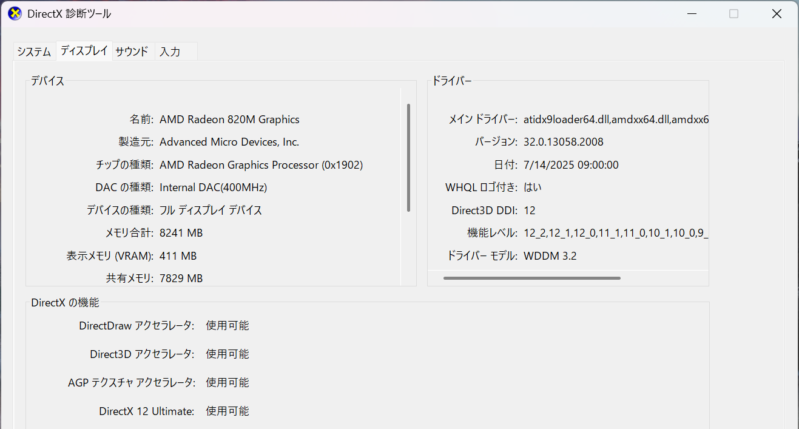Click the 機能レベル: label
Image resolution: width=799 pixels, height=429 pixels.
[492, 233]
